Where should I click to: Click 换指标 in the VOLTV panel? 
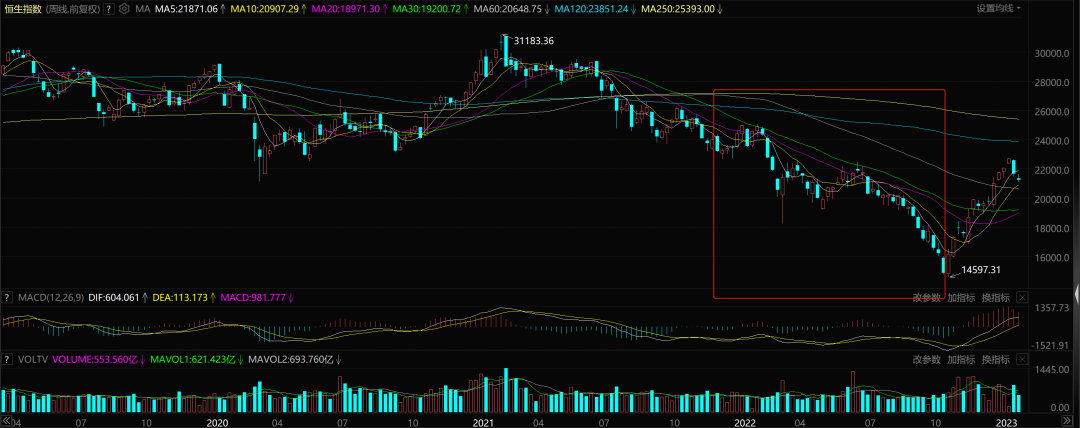996,359
